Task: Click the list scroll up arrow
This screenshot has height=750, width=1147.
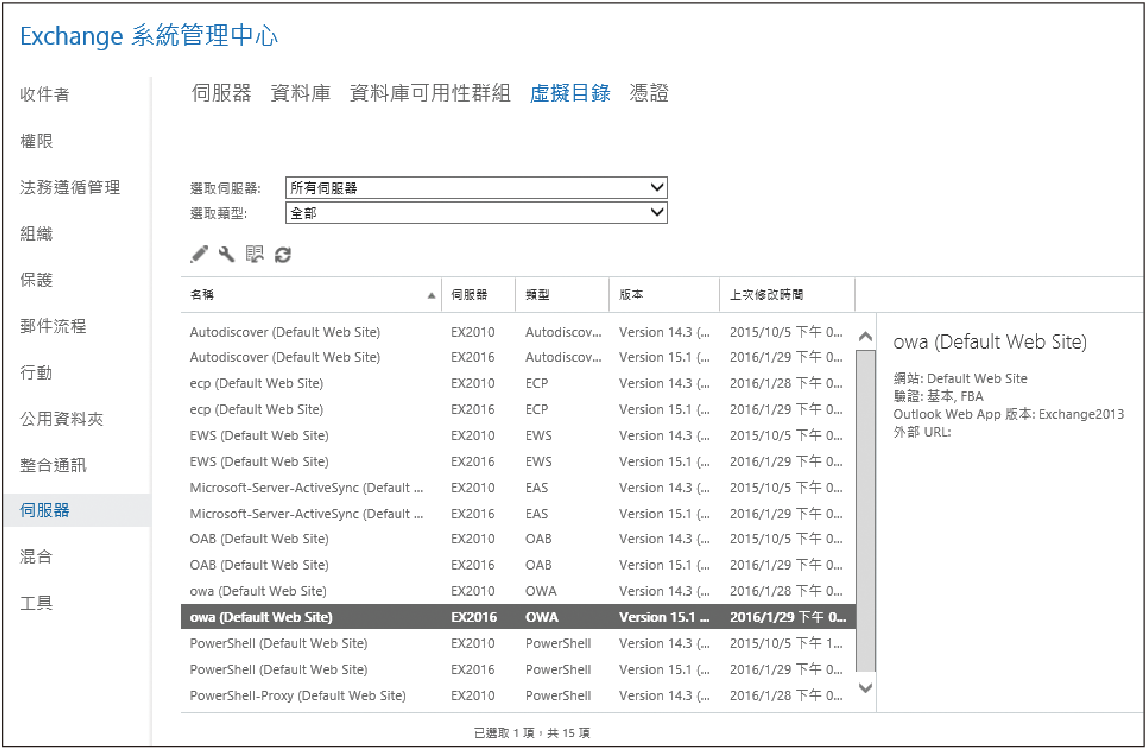Action: [865, 337]
